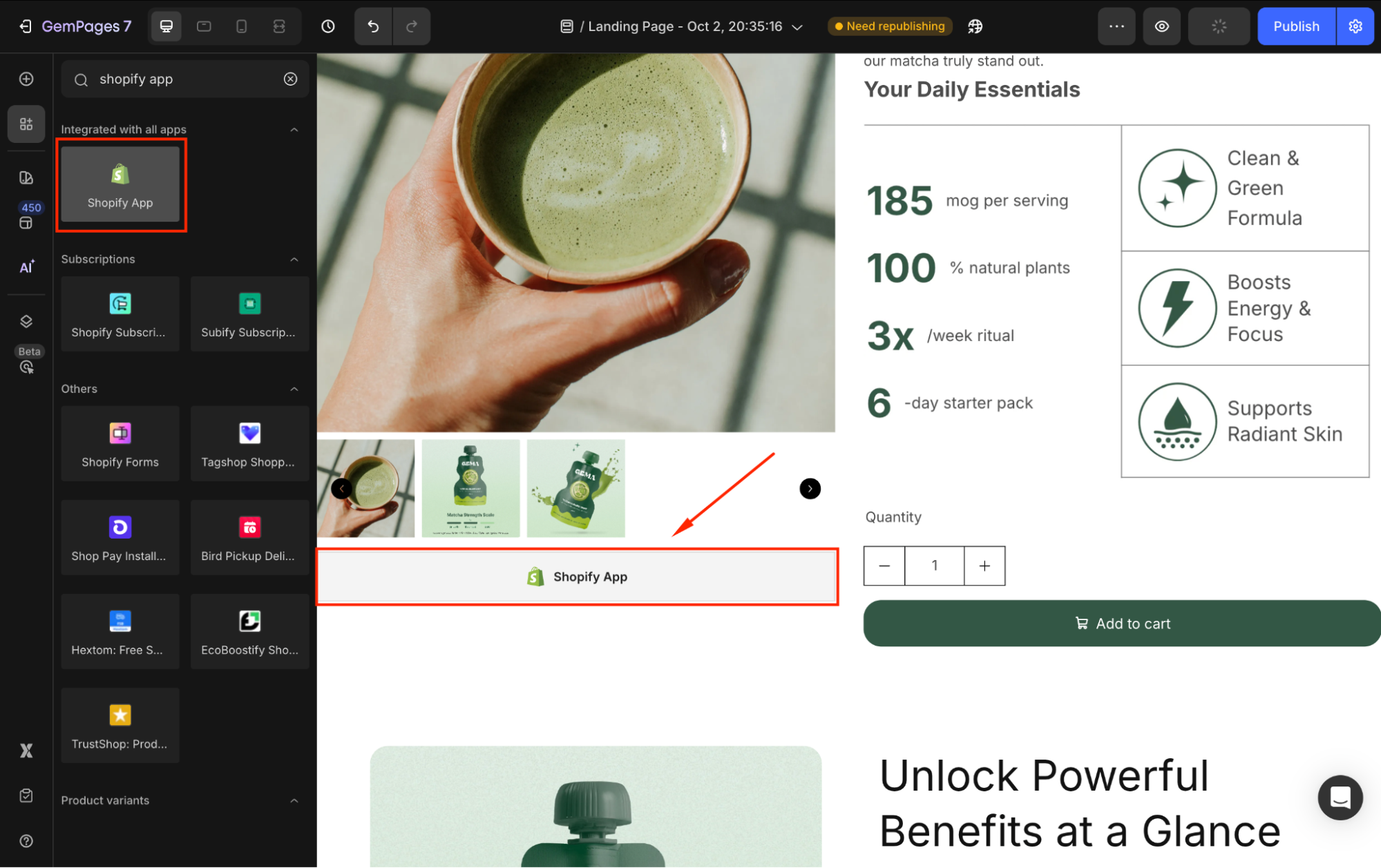Collapse the Subscriptions section
1381x868 pixels.
294,260
